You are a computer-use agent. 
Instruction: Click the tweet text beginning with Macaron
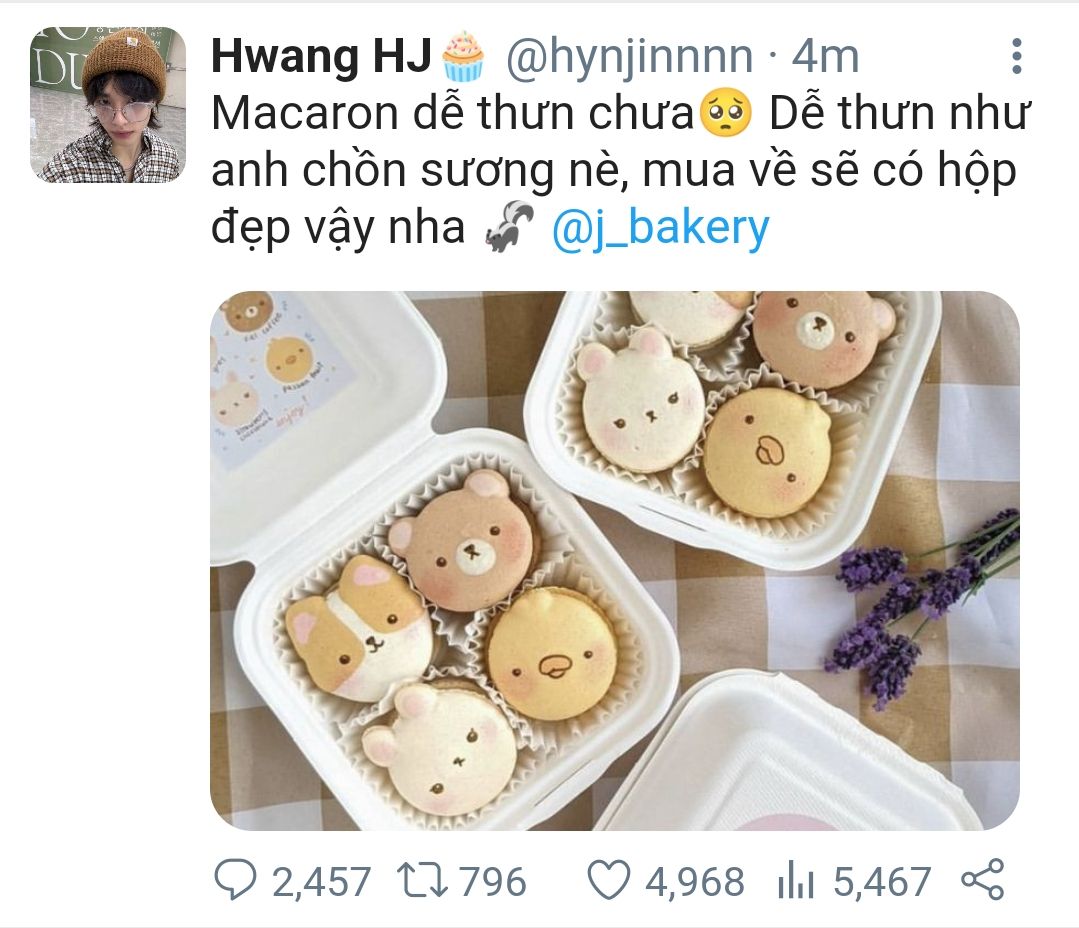tap(621, 170)
